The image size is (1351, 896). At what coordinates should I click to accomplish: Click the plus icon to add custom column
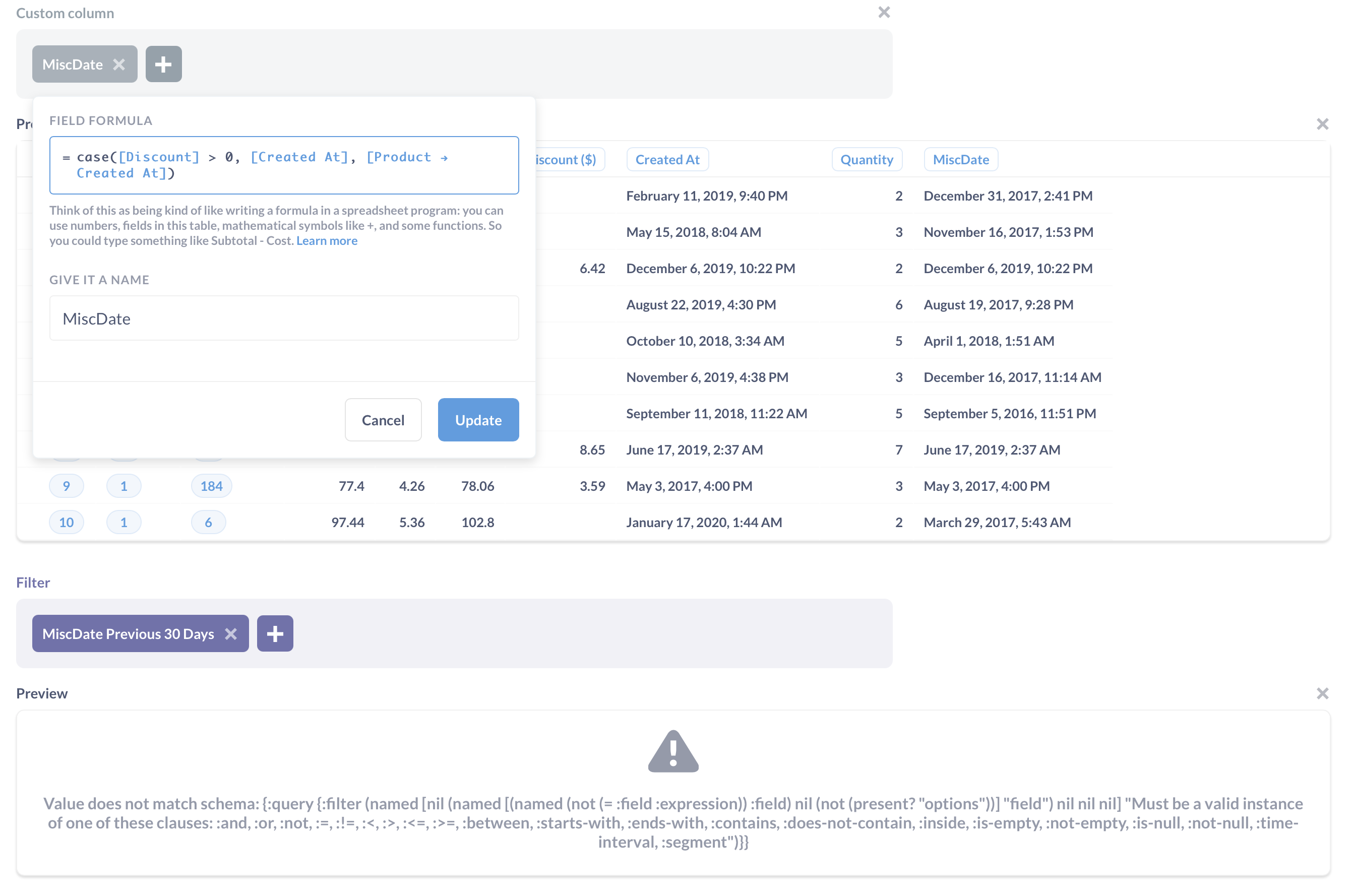163,63
